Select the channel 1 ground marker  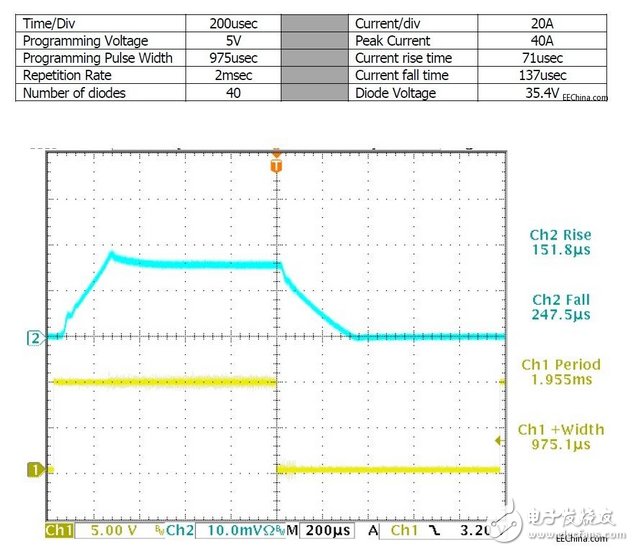pyautogui.click(x=32, y=468)
